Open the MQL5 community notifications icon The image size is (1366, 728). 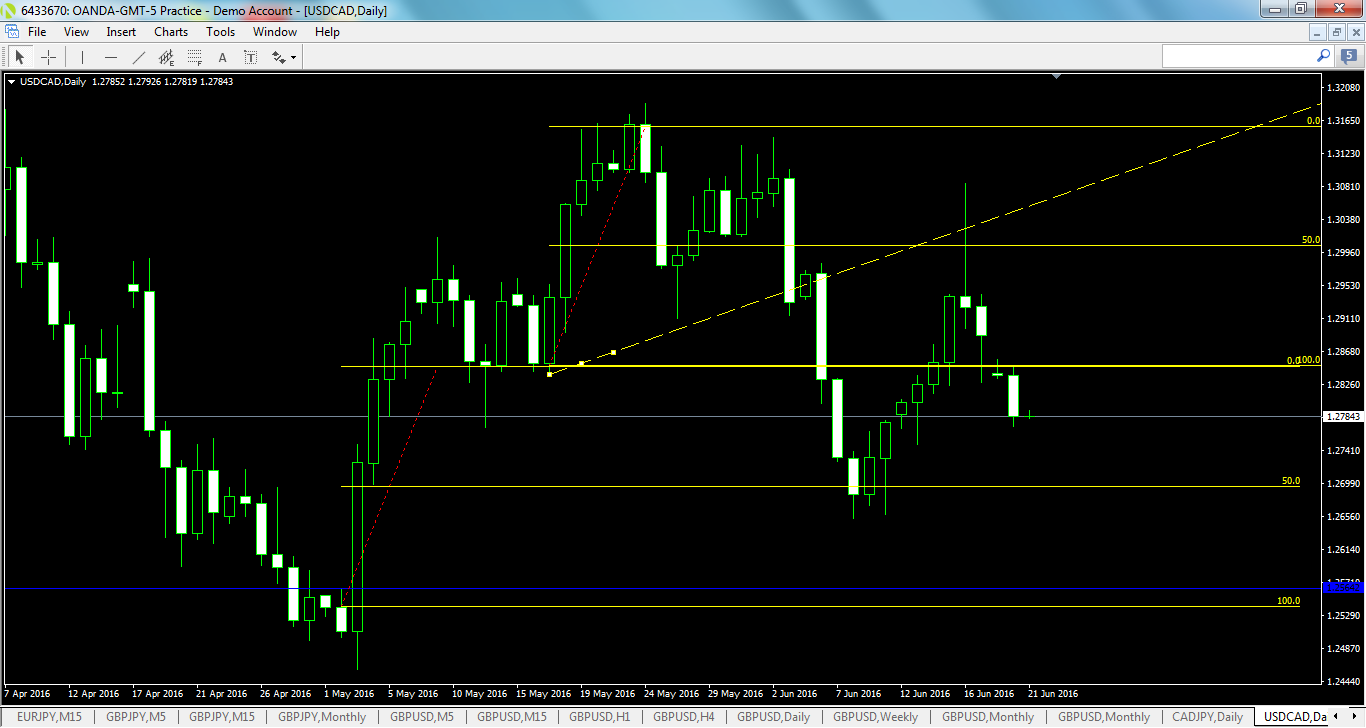[1349, 55]
